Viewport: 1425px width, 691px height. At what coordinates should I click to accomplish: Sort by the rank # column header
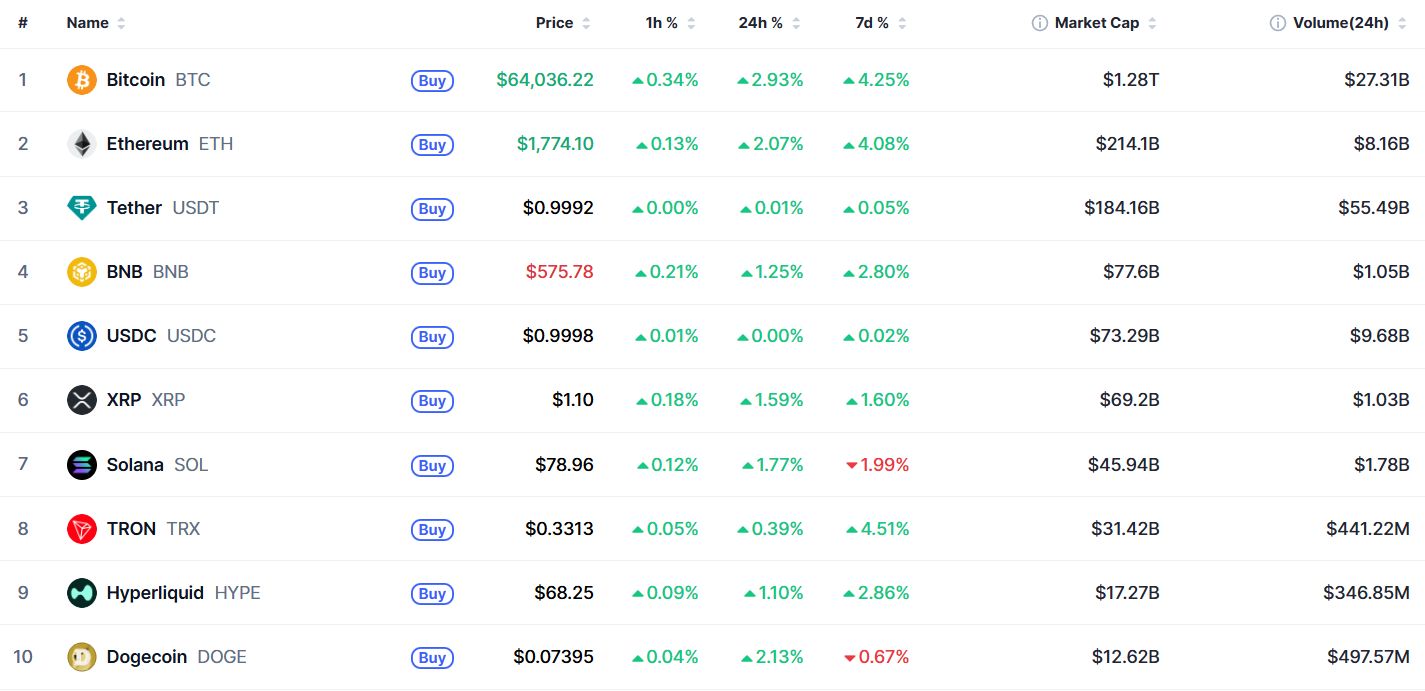[x=23, y=23]
